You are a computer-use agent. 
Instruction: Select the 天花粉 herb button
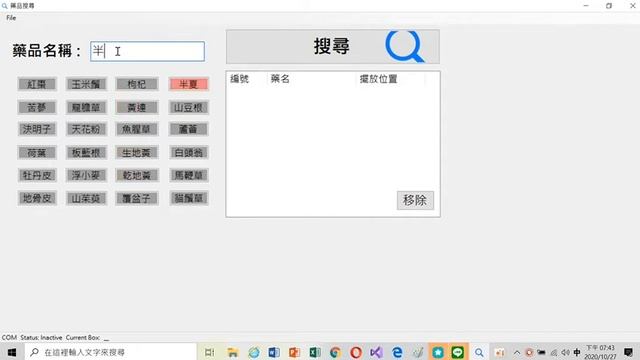point(86,129)
